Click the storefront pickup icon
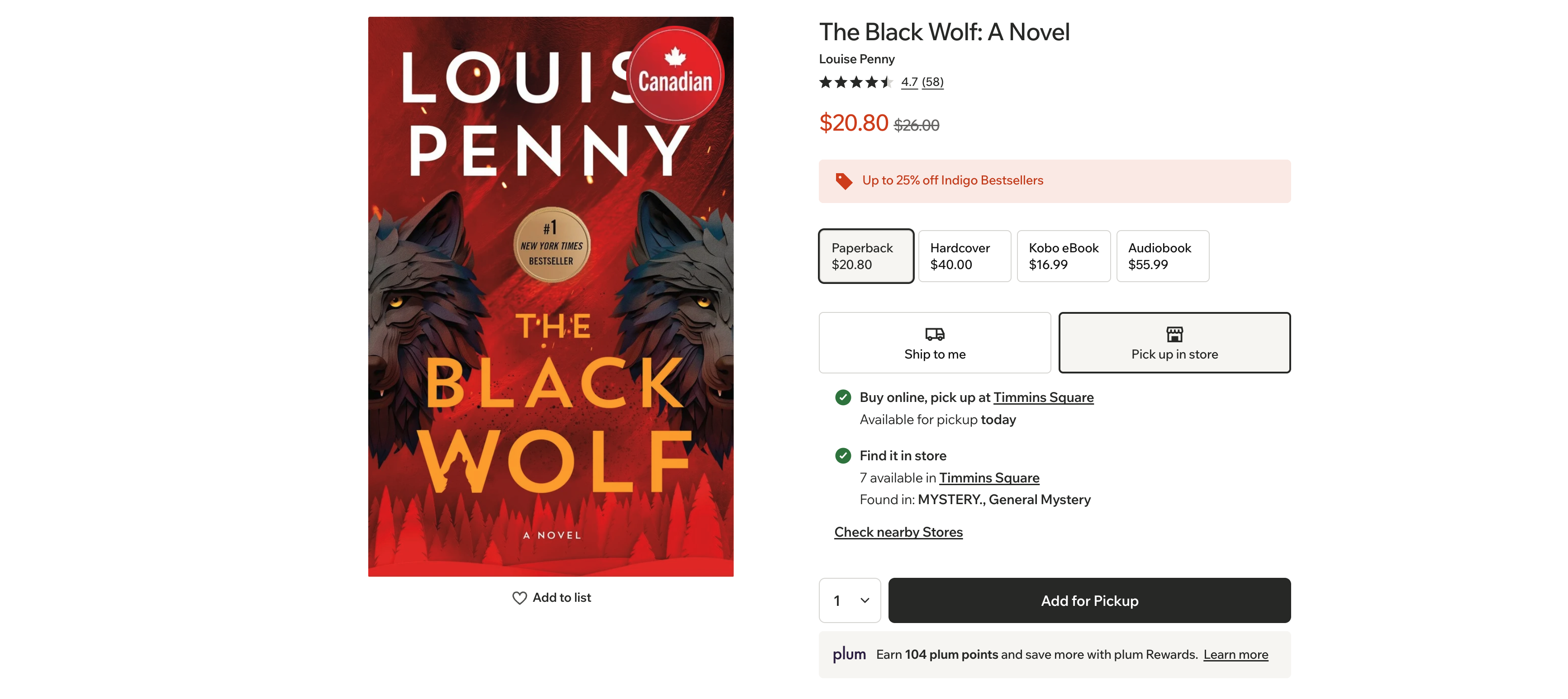The height and width of the screenshot is (699, 1568). point(1174,334)
